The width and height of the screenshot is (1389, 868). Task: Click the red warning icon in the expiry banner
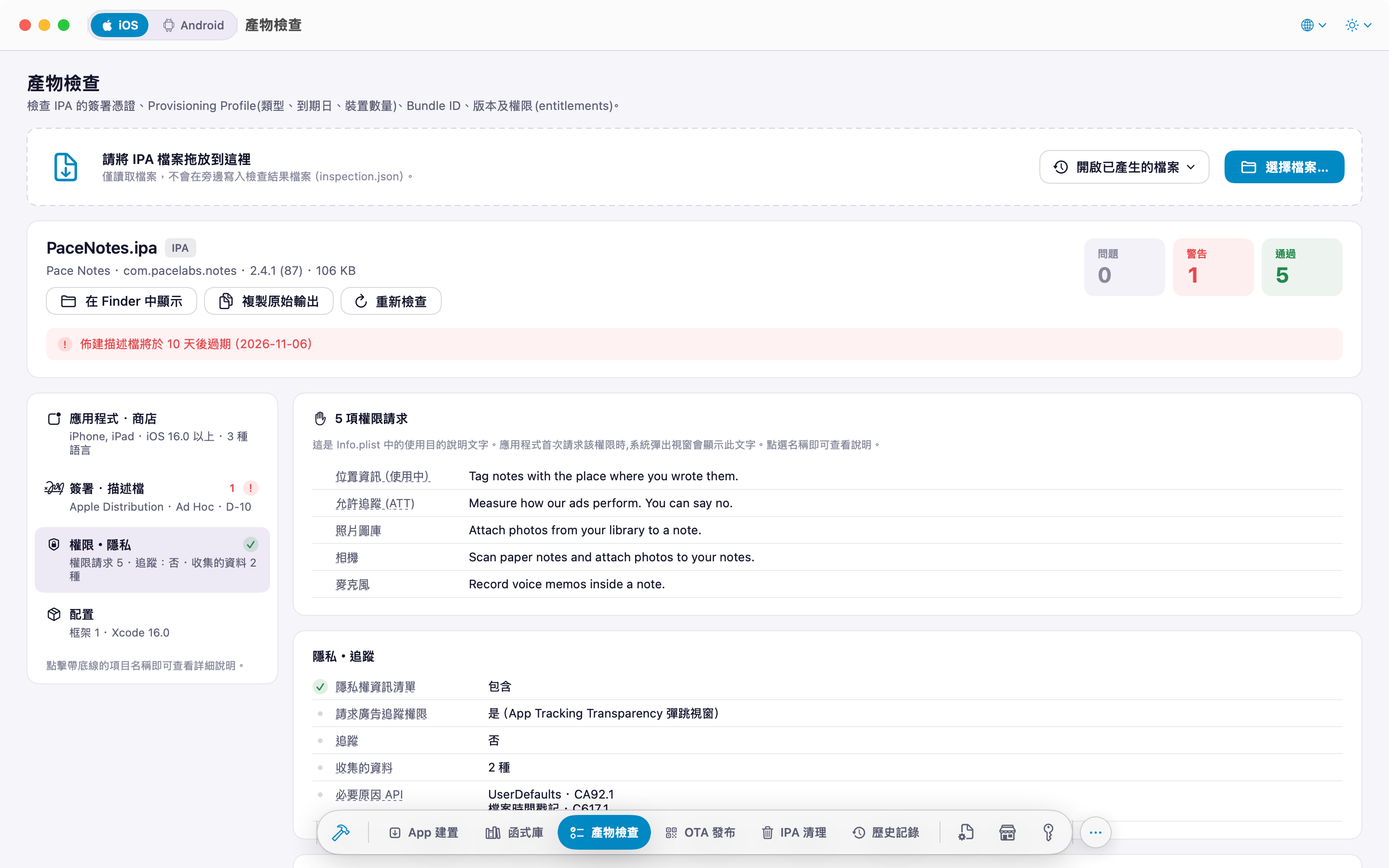click(65, 344)
